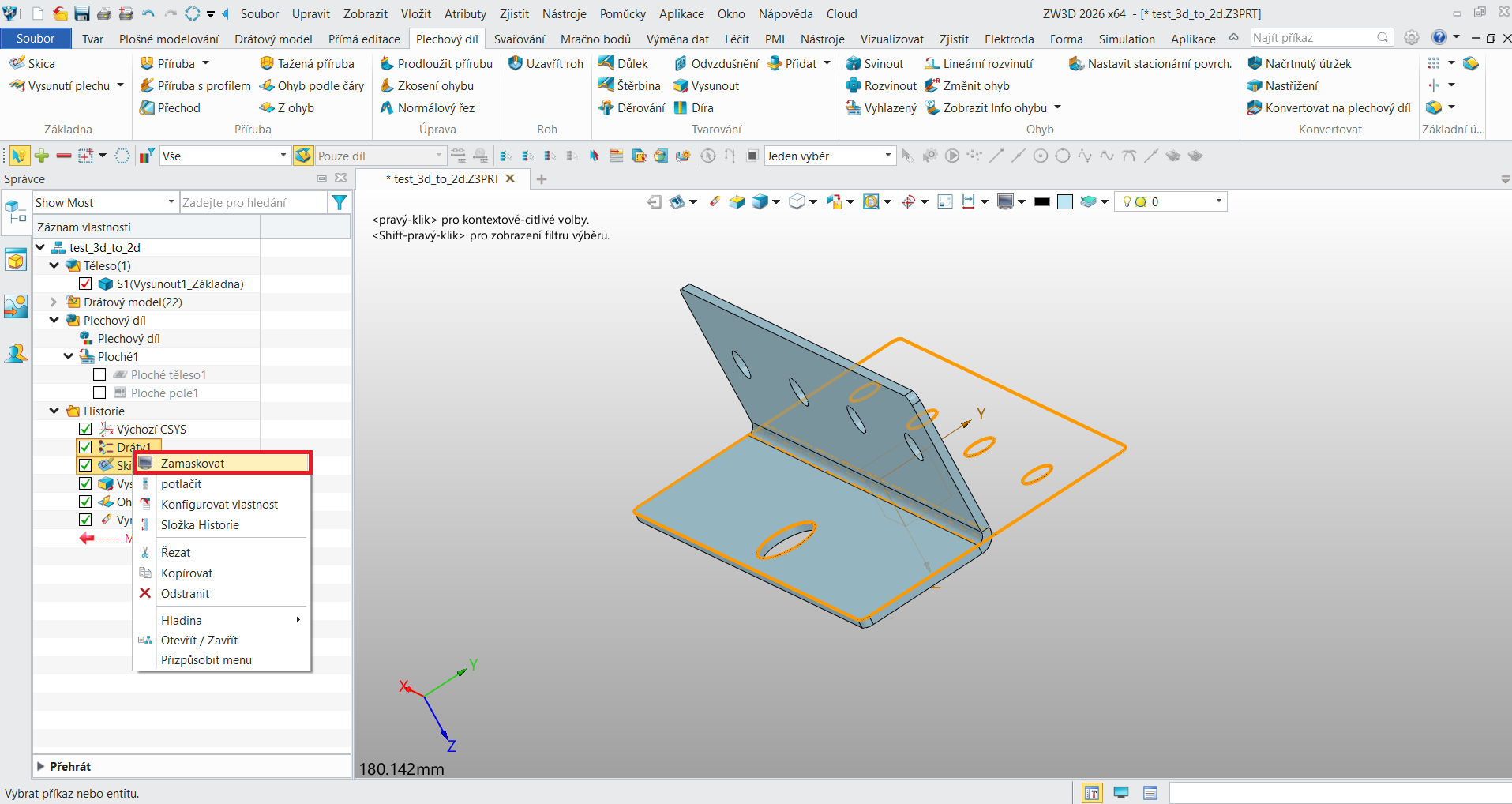Select the Rozvinout unfold tool
The width and height of the screenshot is (1512, 804).
click(881, 85)
